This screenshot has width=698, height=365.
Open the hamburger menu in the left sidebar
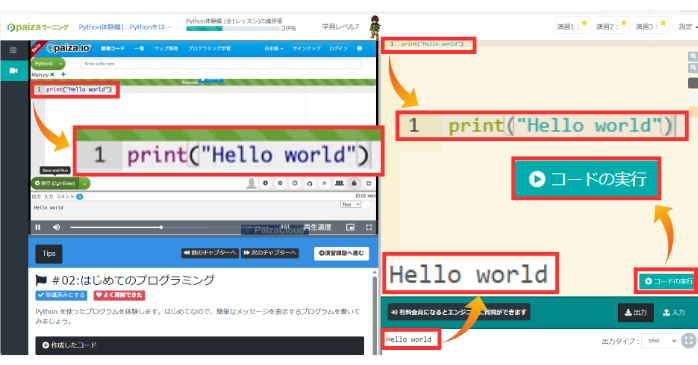pos(13,50)
